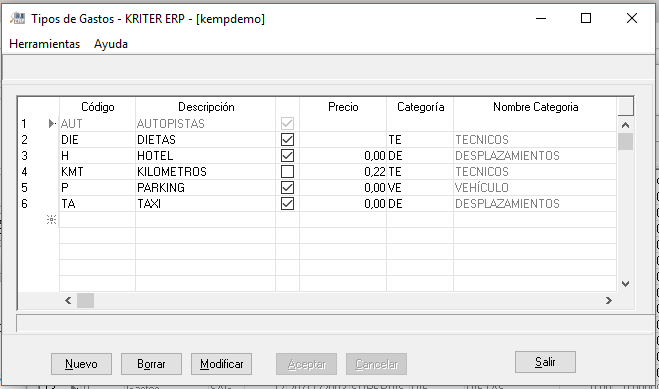659x389 pixels.
Task: Click the TE category in KILOMETROS row
Action: pos(420,171)
